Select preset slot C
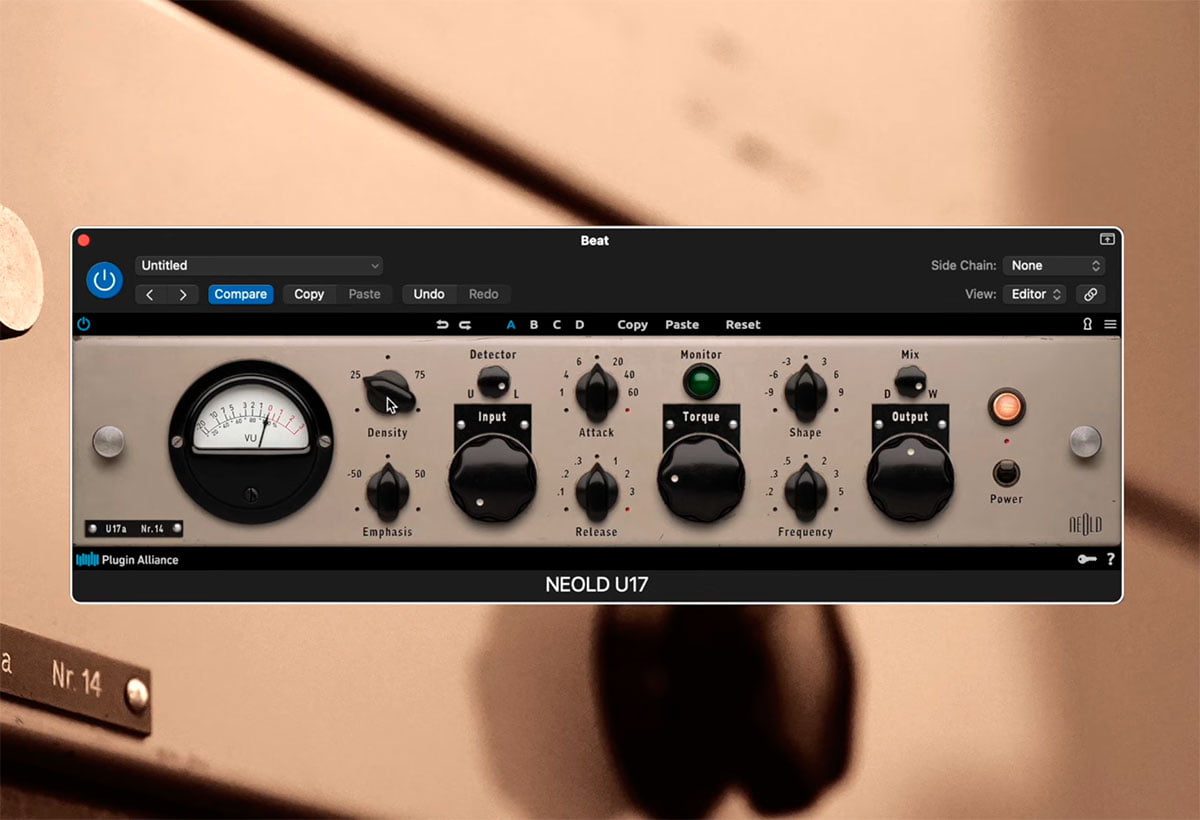1200x820 pixels. [557, 325]
